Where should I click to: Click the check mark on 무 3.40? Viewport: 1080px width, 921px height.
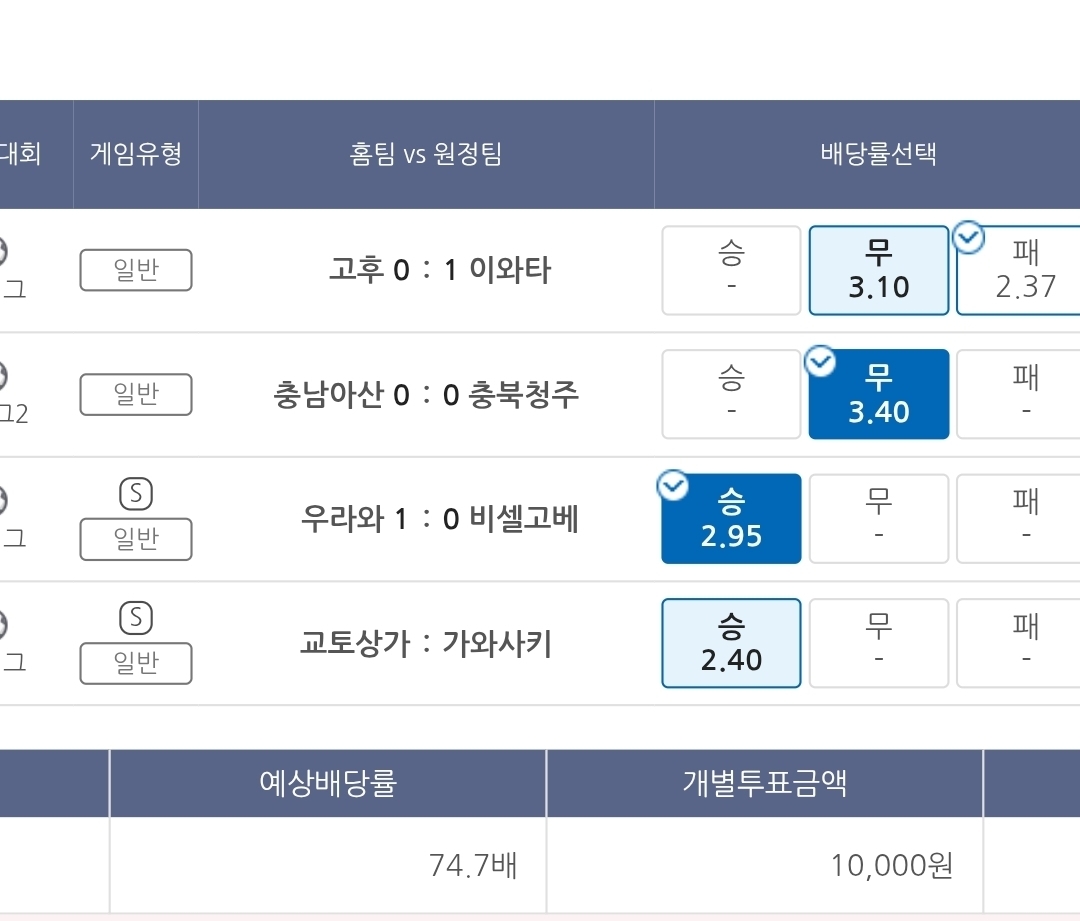pyautogui.click(x=820, y=361)
